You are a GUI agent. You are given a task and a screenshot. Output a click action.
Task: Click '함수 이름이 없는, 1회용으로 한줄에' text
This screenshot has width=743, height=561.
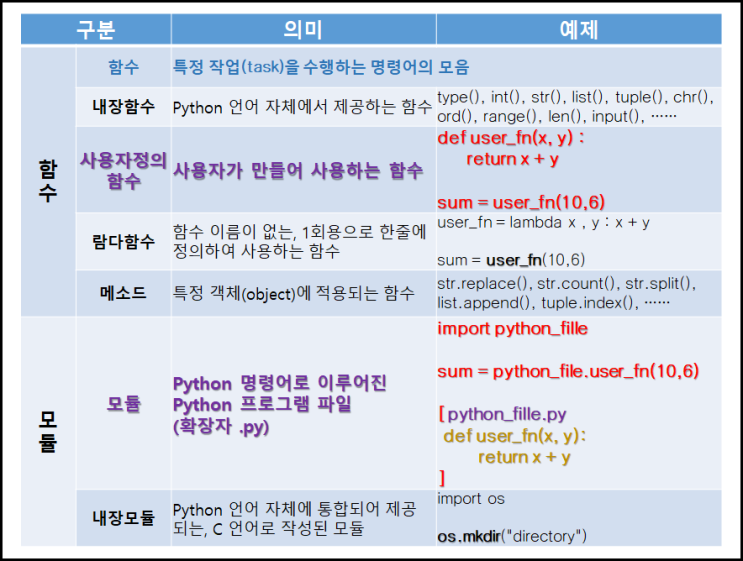pyautogui.click(x=299, y=232)
